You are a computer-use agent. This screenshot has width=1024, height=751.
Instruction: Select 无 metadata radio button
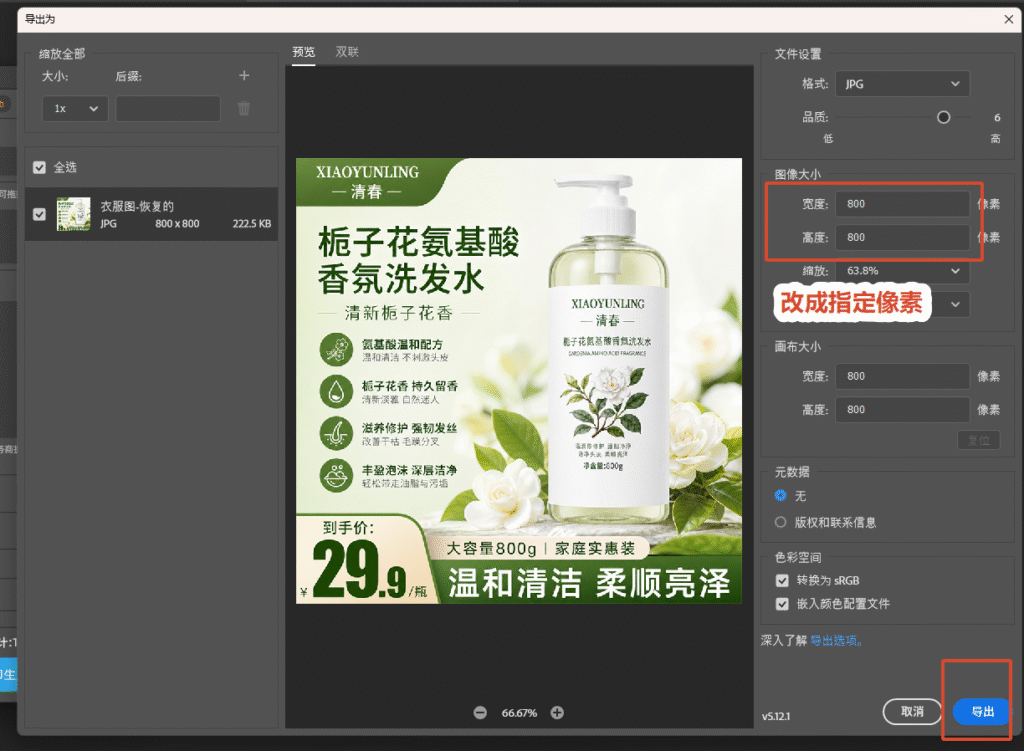click(x=780, y=496)
